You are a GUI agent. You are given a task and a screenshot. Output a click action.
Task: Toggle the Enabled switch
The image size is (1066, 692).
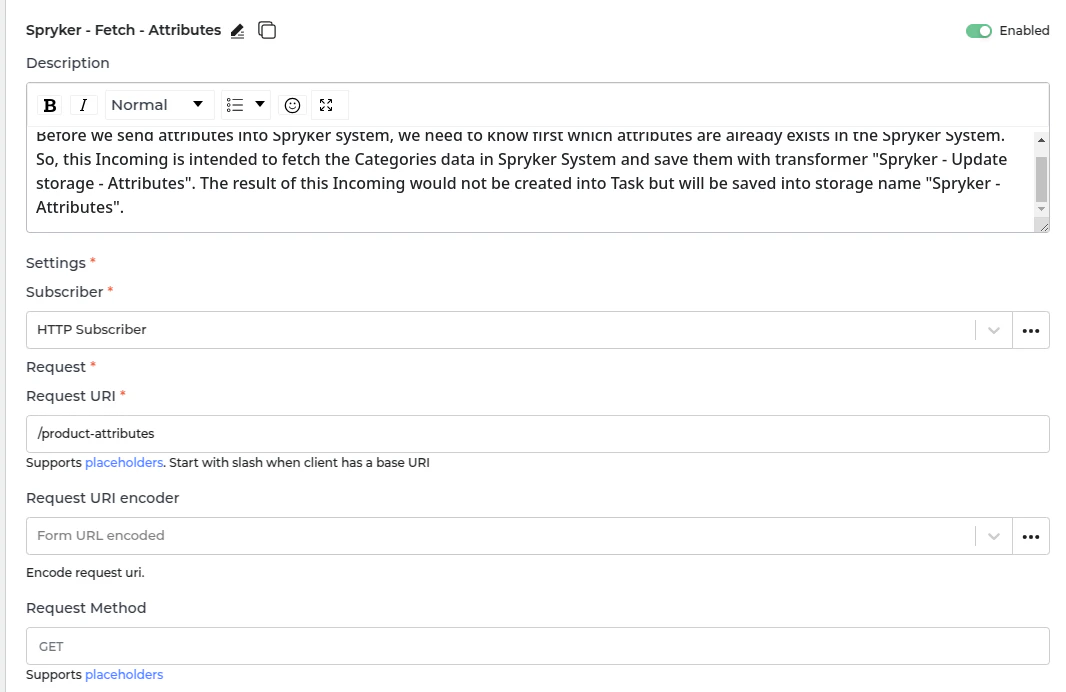tap(979, 31)
